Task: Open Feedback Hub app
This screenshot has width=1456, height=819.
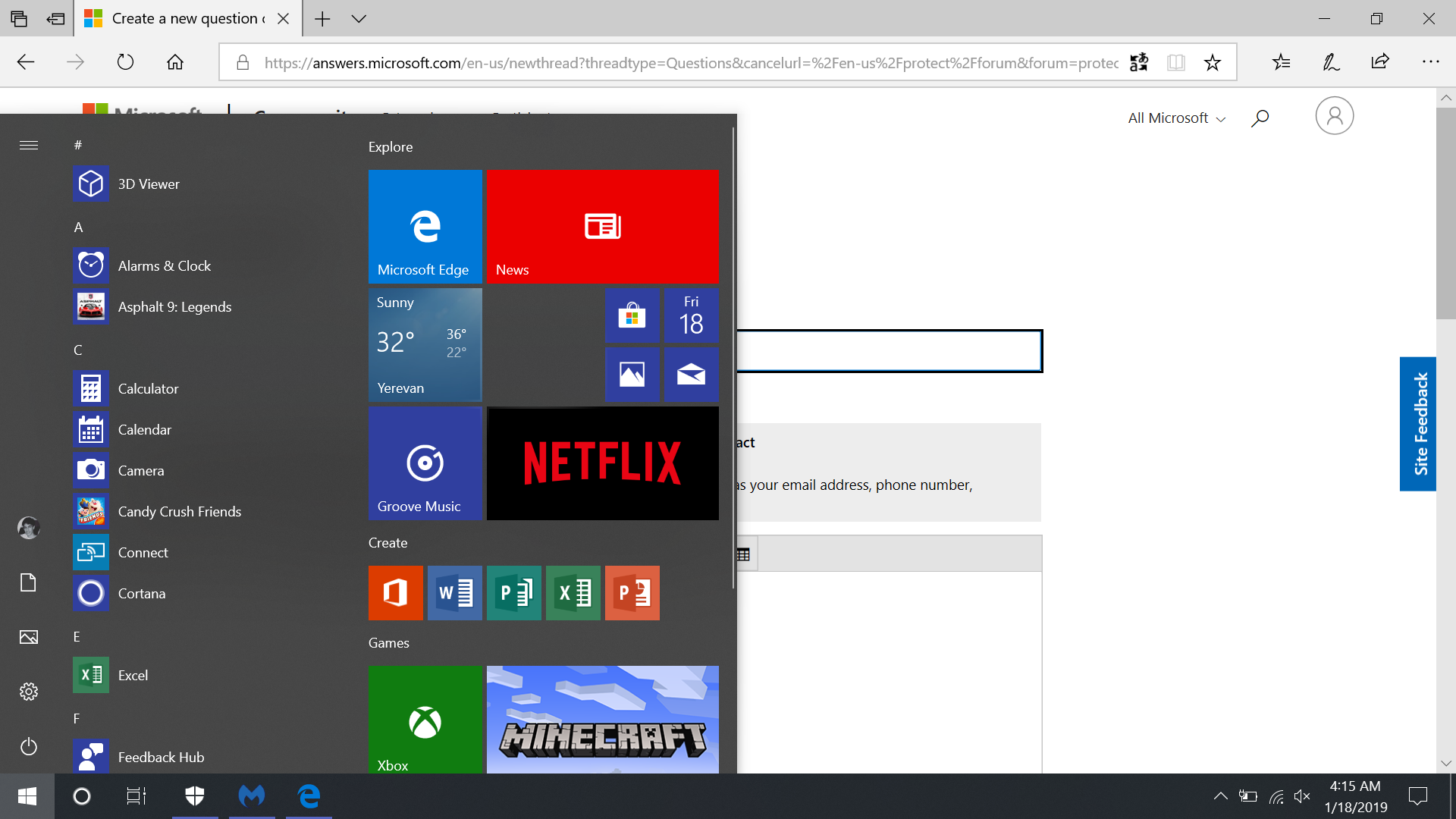Action: (x=205, y=757)
